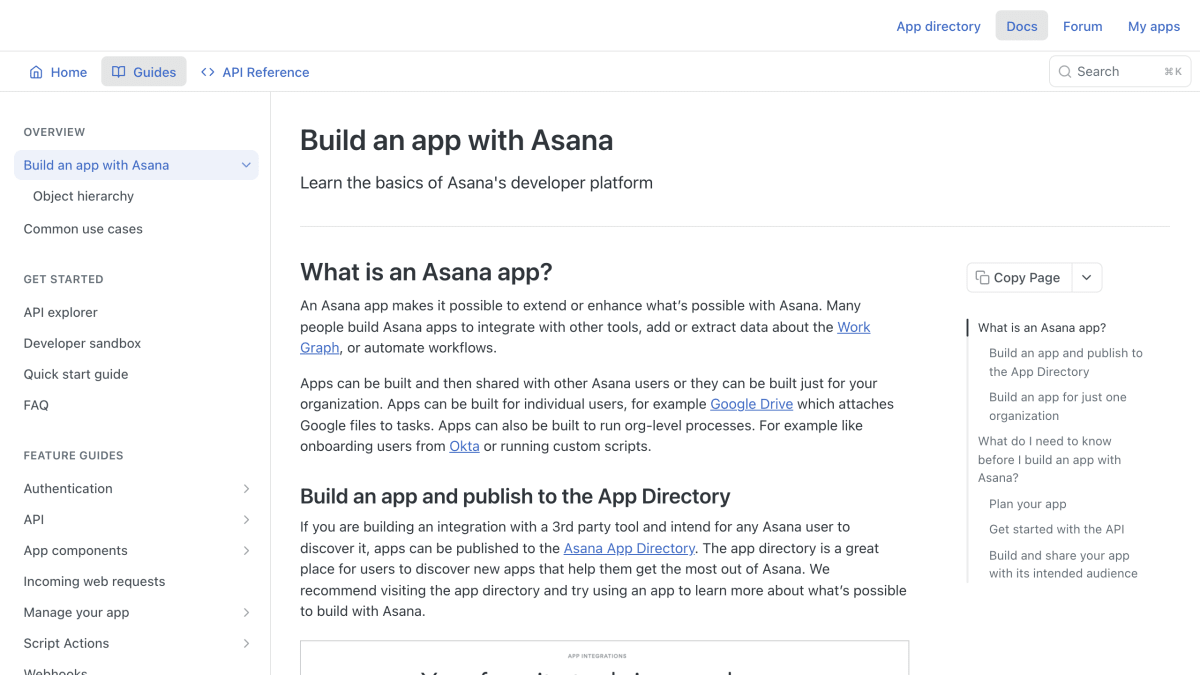Jump to 'Build an app and publish to the App Directory' in contents
Image resolution: width=1200 pixels, height=675 pixels.
1066,362
